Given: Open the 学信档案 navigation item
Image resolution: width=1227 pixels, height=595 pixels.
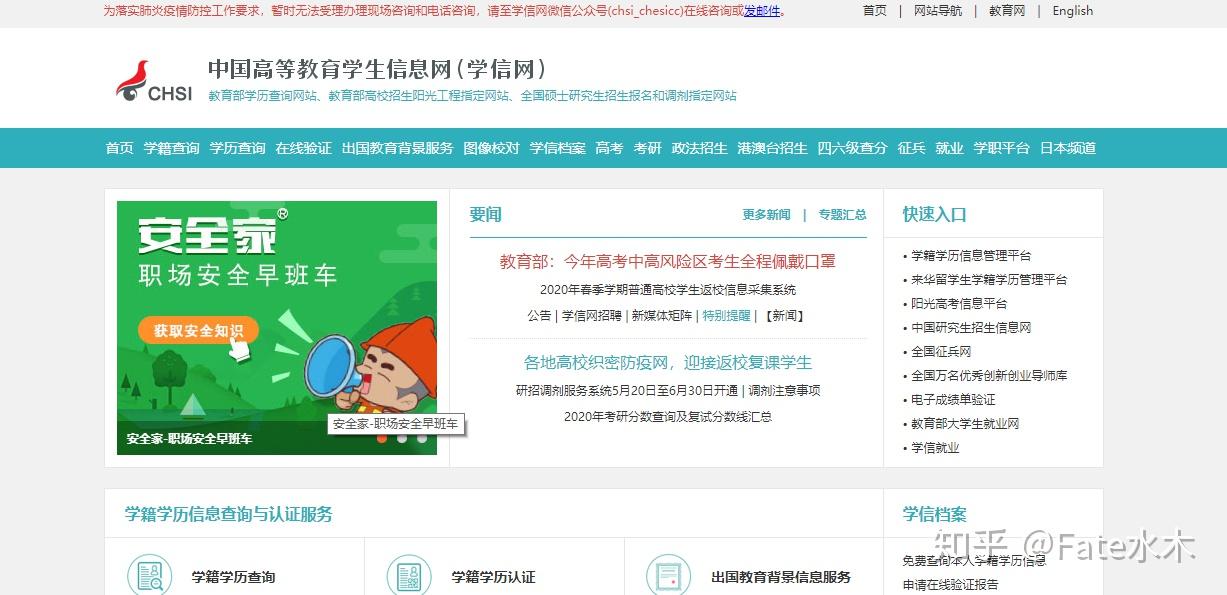Looking at the screenshot, I should pos(557,148).
